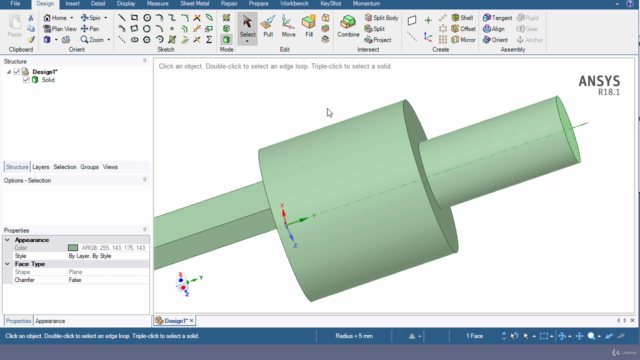
Task: Toggle Design1 visibility checkbox
Action: coord(16,72)
